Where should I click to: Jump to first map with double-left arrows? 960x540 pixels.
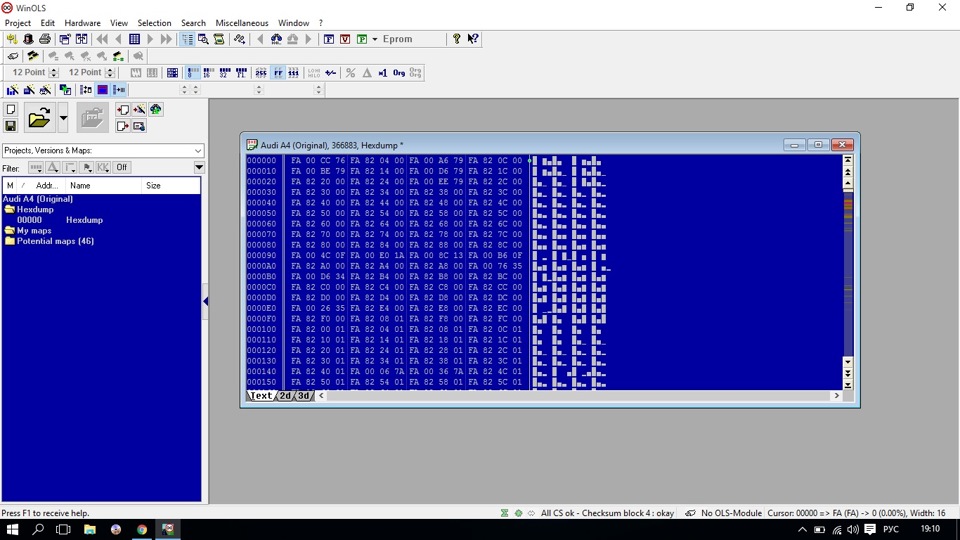tap(102, 39)
